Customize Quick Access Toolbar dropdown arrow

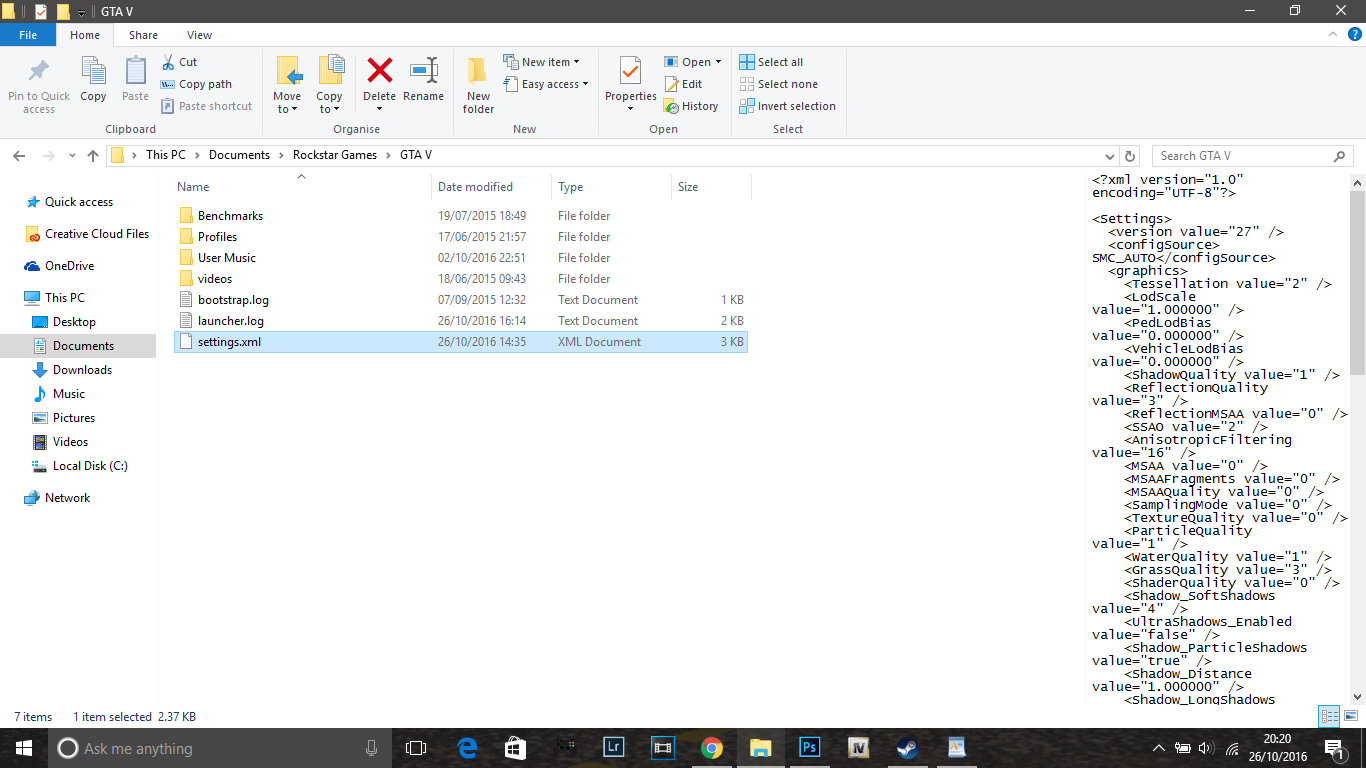[x=81, y=12]
